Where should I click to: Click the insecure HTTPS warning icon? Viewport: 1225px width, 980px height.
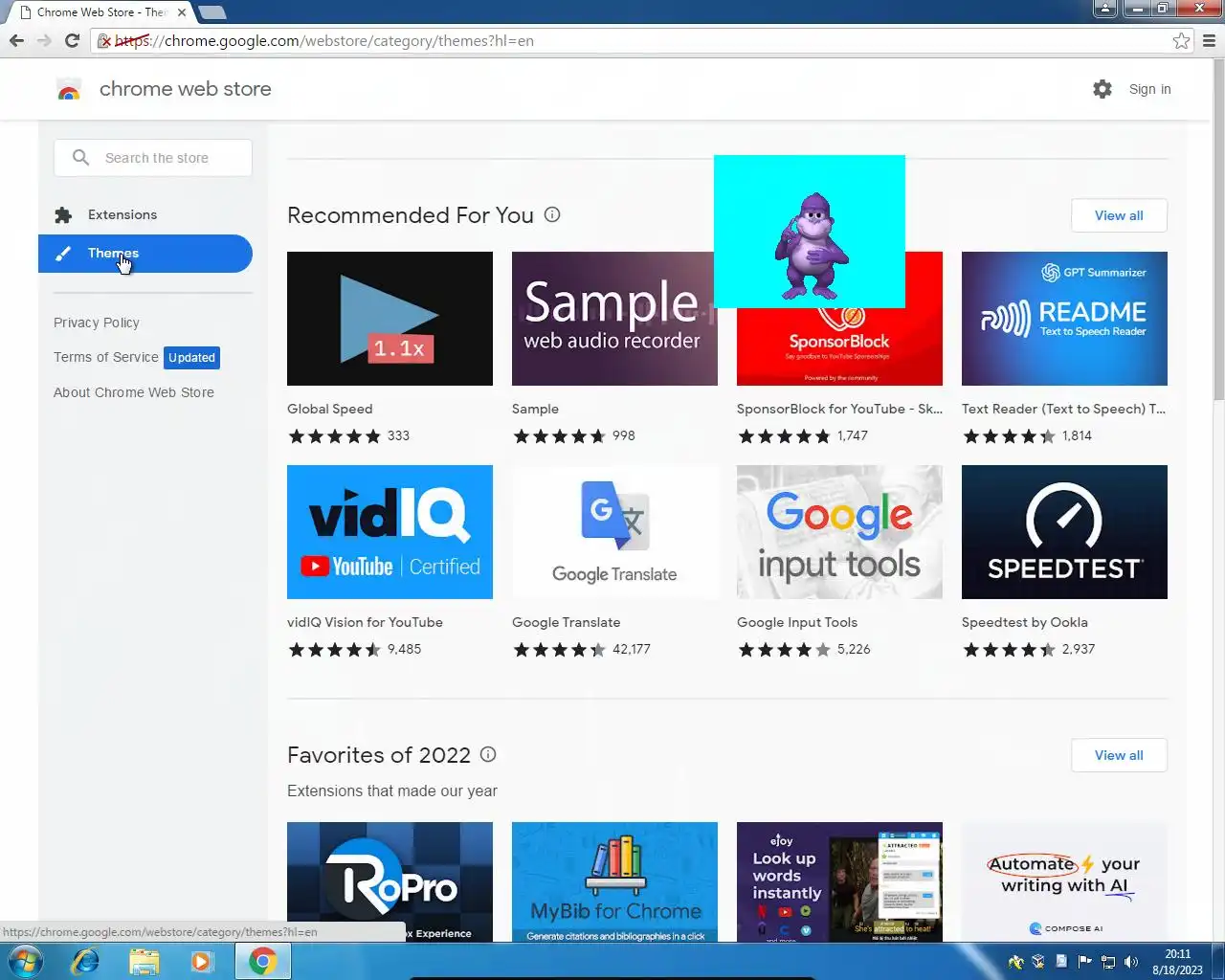[x=104, y=40]
